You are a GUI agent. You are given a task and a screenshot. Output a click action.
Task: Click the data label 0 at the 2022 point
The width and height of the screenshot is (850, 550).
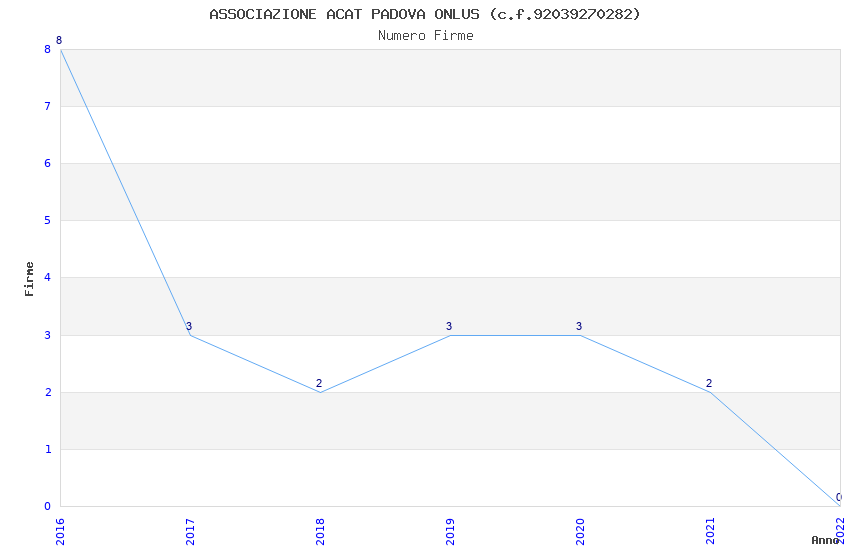coord(839,497)
